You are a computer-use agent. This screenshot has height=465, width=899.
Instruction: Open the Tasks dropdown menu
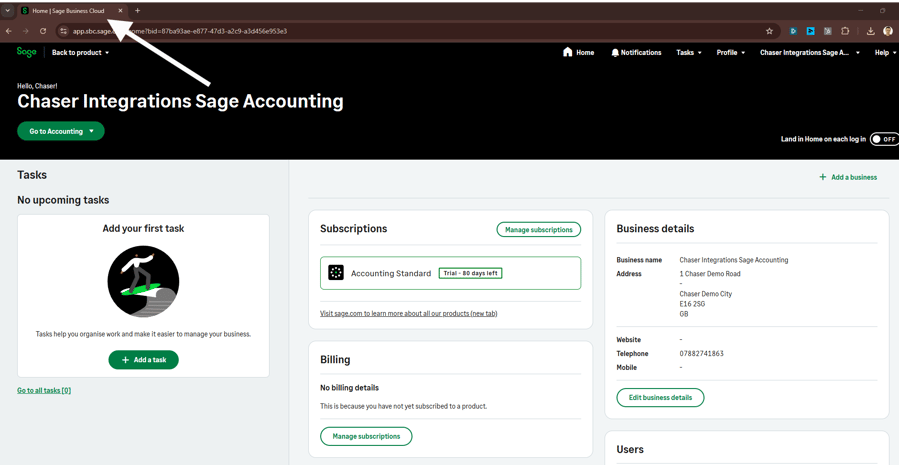(x=689, y=52)
